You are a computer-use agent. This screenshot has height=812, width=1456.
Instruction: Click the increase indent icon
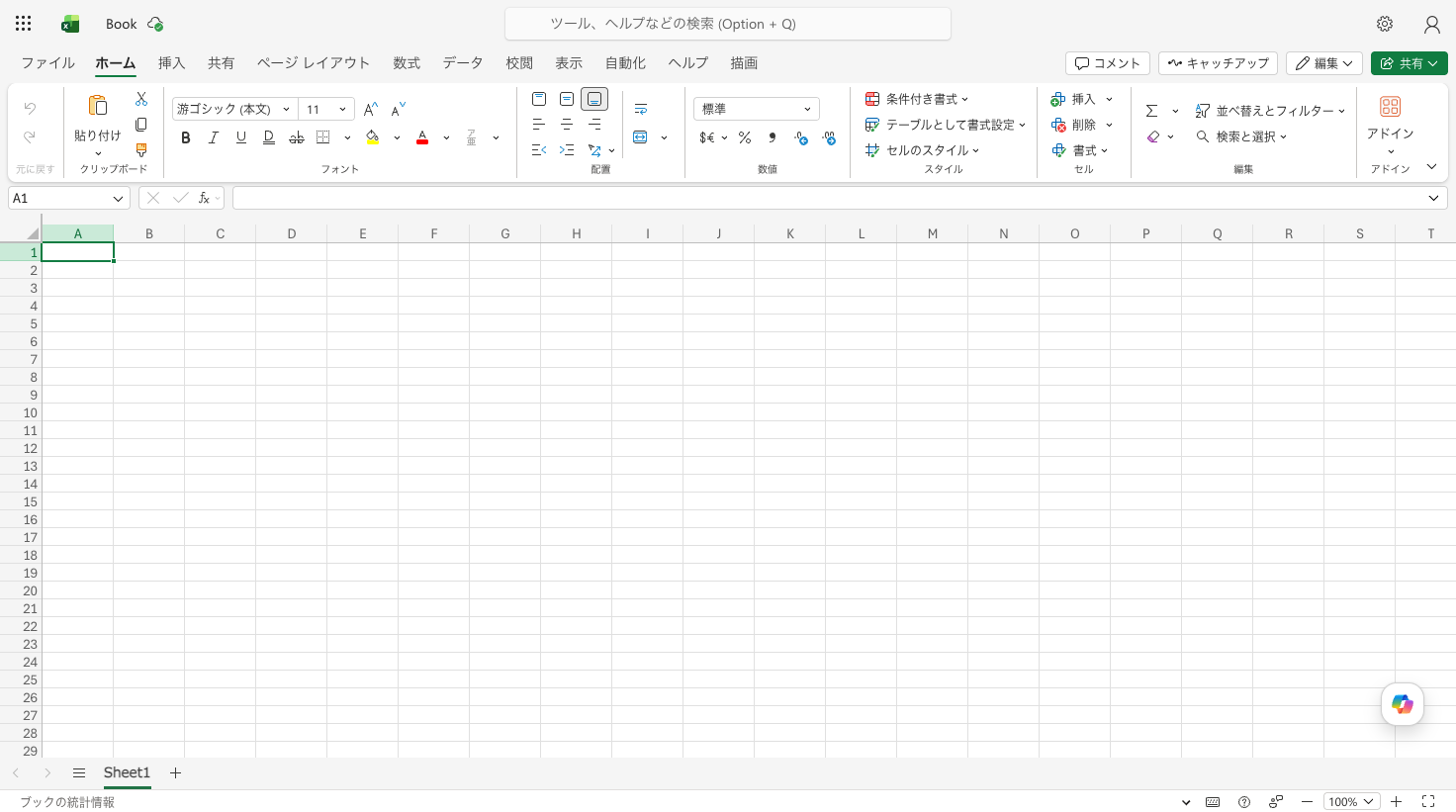[x=567, y=150]
